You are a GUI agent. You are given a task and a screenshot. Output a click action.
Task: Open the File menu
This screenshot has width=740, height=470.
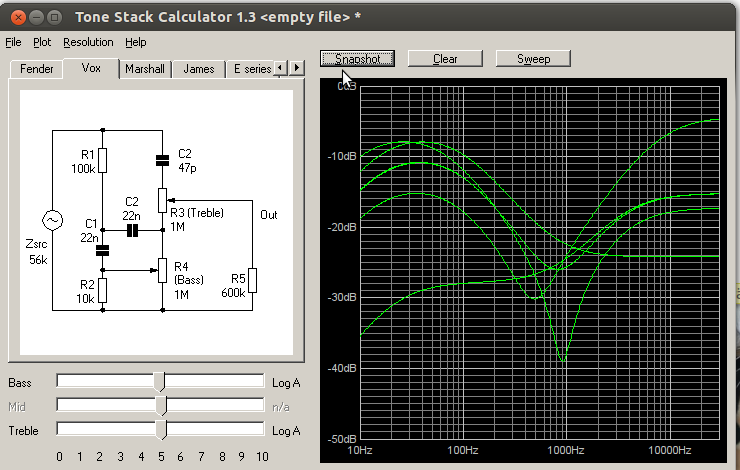[13, 42]
